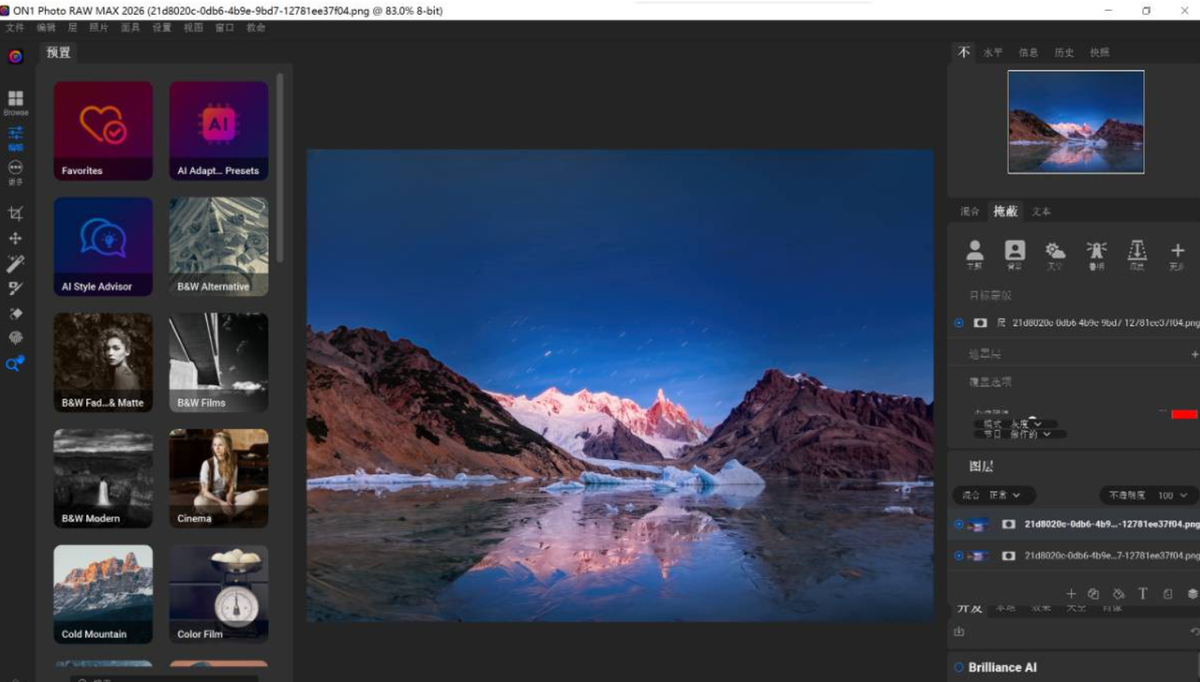This screenshot has width=1200, height=682.
Task: Open the 文件 menu
Action: (x=14, y=28)
